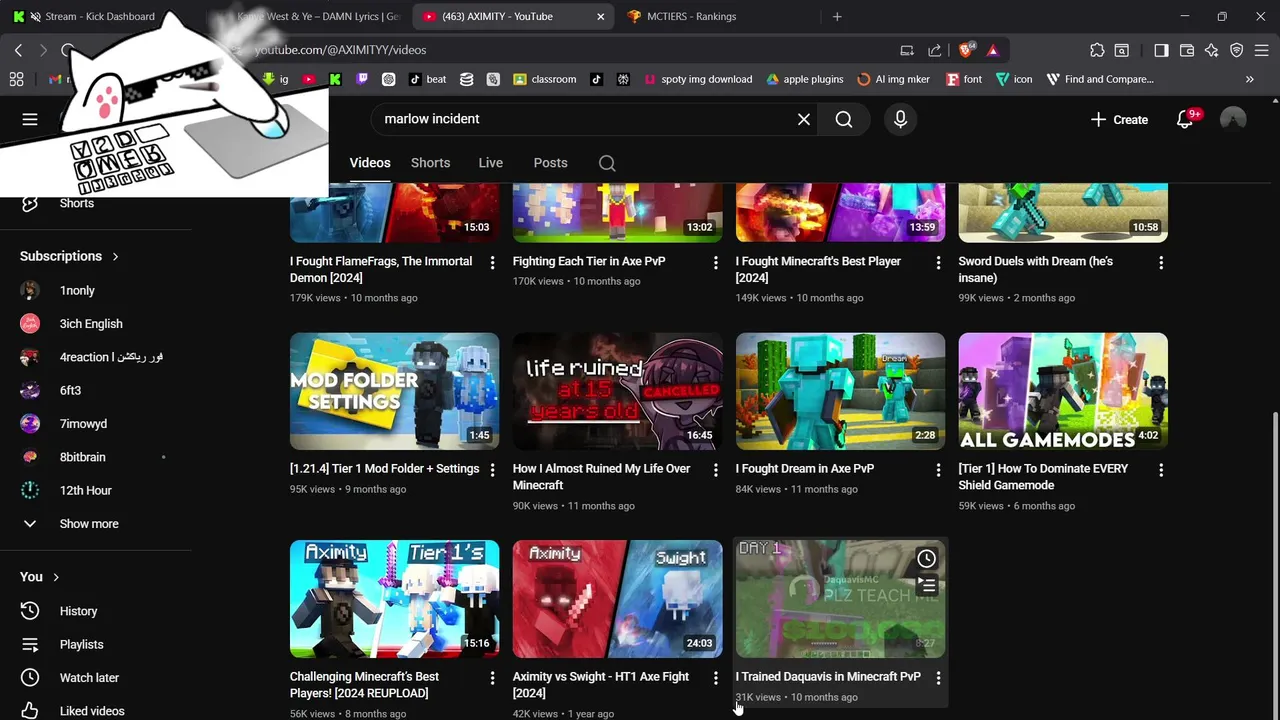Toggle the browser sidebar panel

click(x=1161, y=50)
